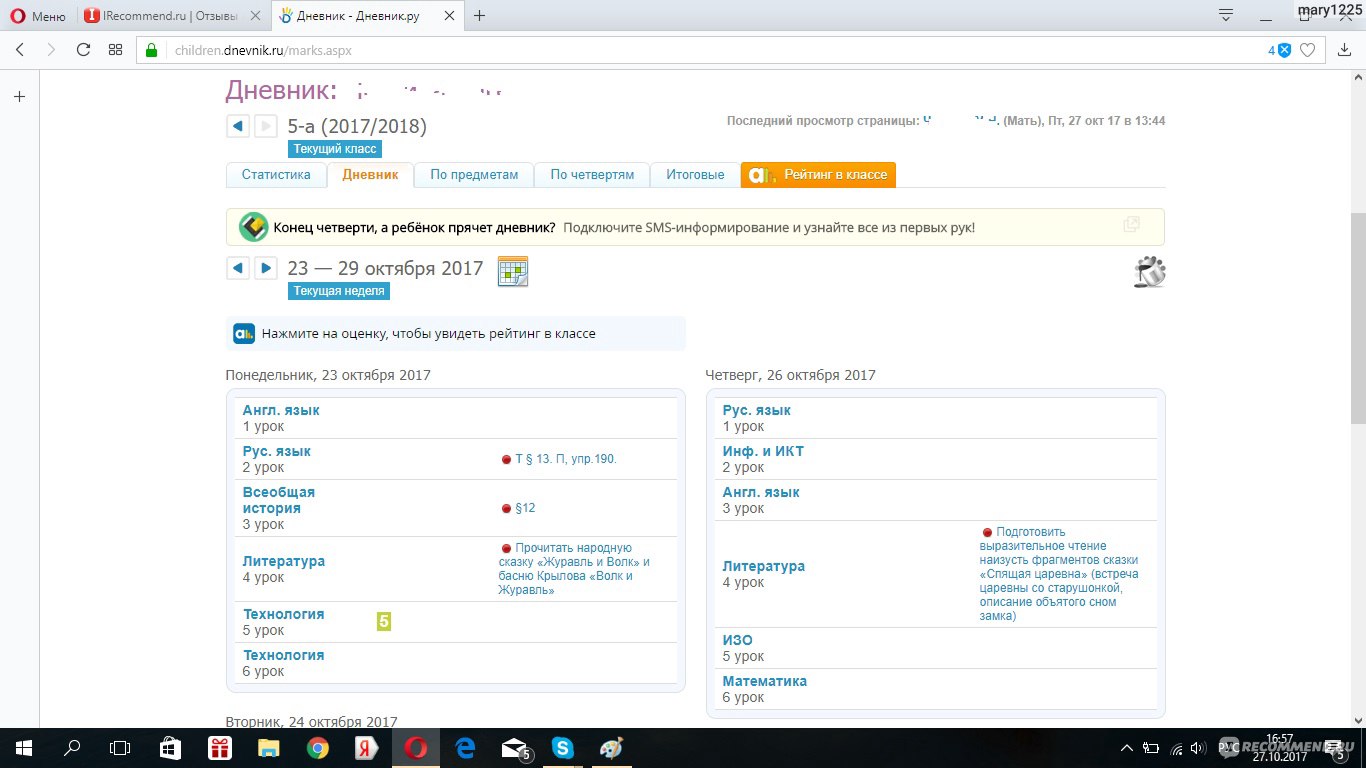This screenshot has height=768, width=1366.
Task: Select the Дневник tab
Action: 370,174
